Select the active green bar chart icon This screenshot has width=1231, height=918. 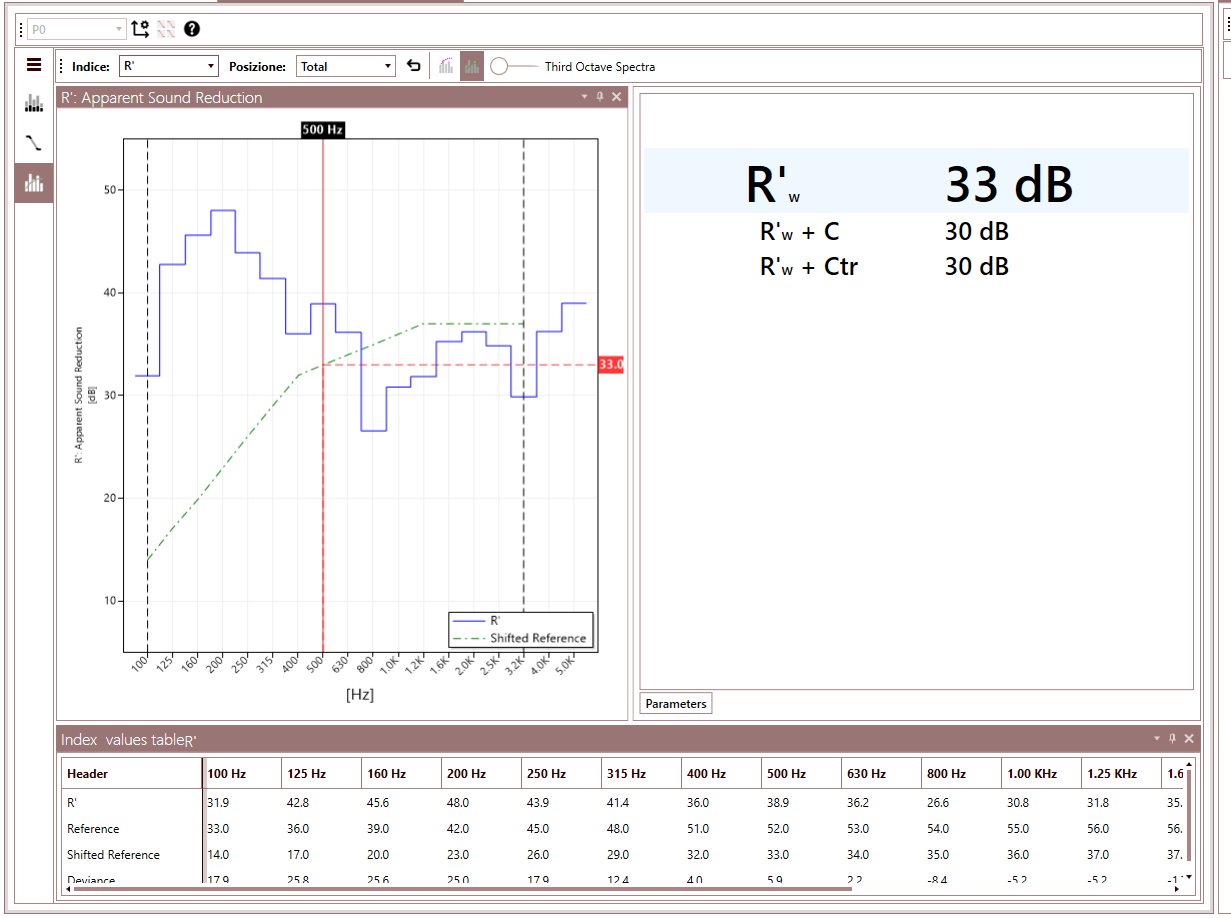tap(472, 67)
